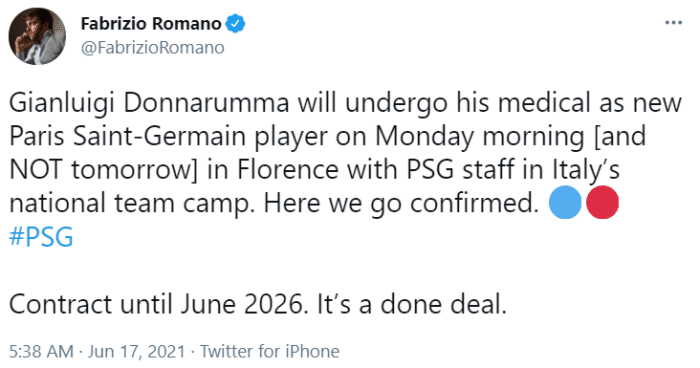
Task: Click the Jun 17, 2021 date
Action: tap(136, 351)
